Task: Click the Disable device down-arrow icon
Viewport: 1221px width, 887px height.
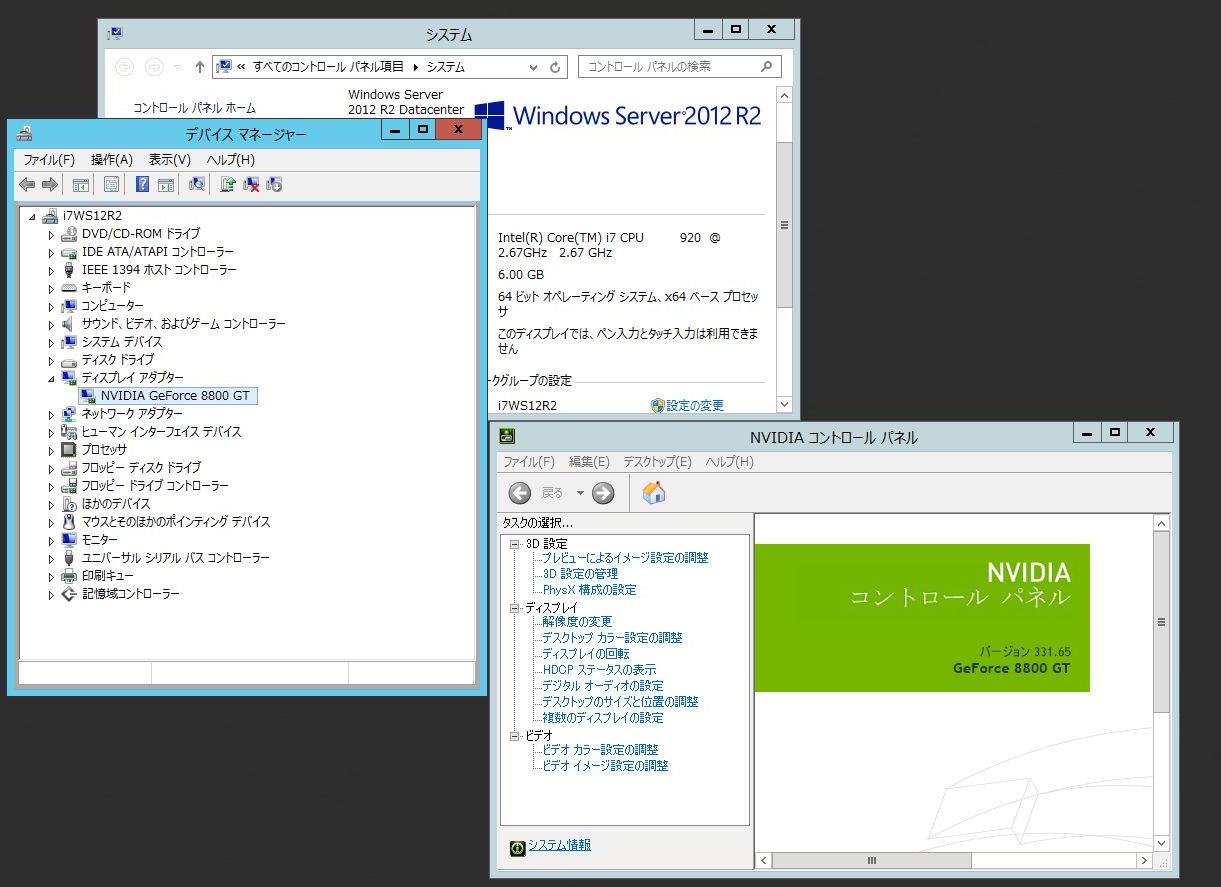Action: click(274, 184)
